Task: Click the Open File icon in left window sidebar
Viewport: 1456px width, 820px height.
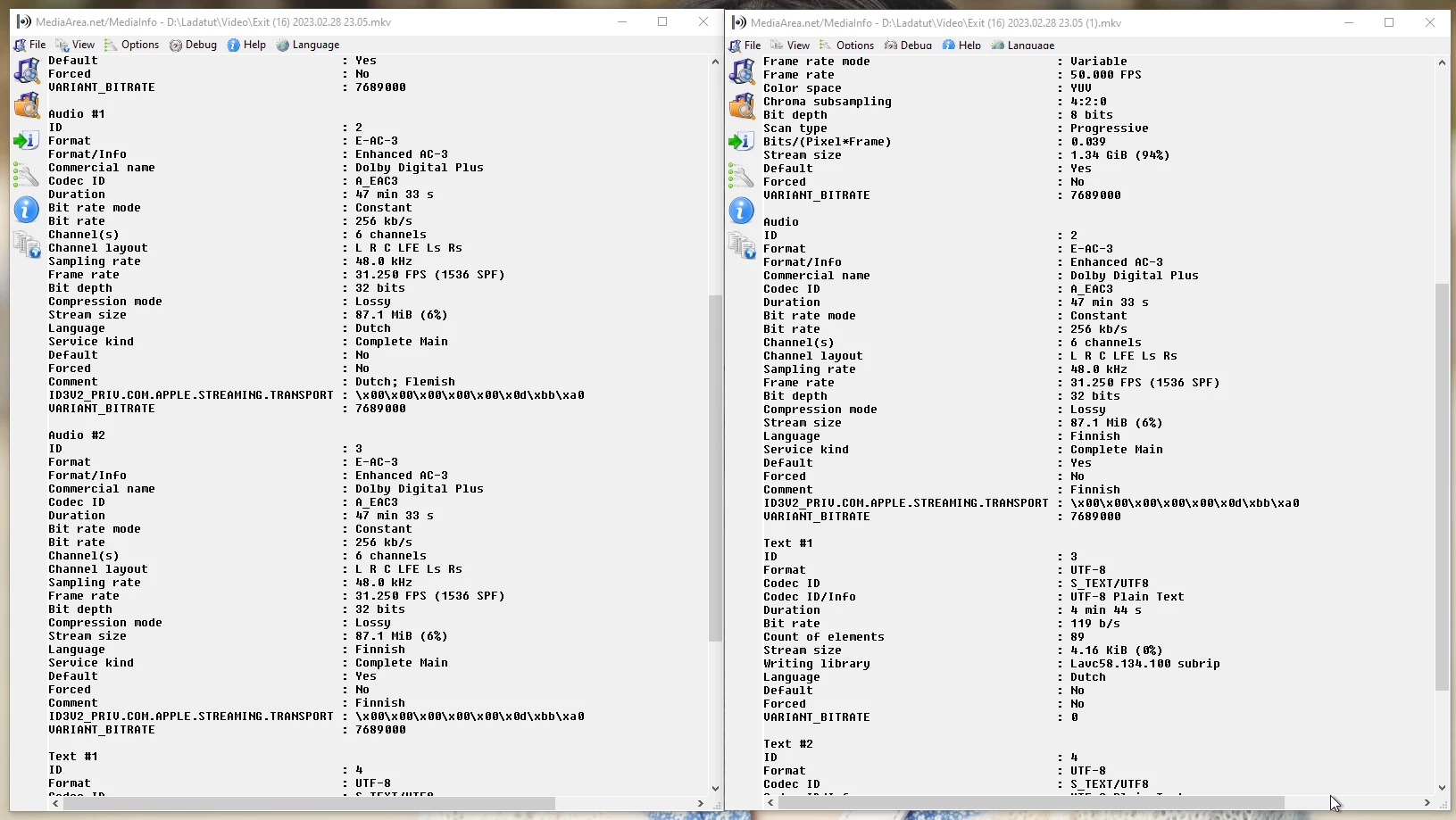Action: 27,70
